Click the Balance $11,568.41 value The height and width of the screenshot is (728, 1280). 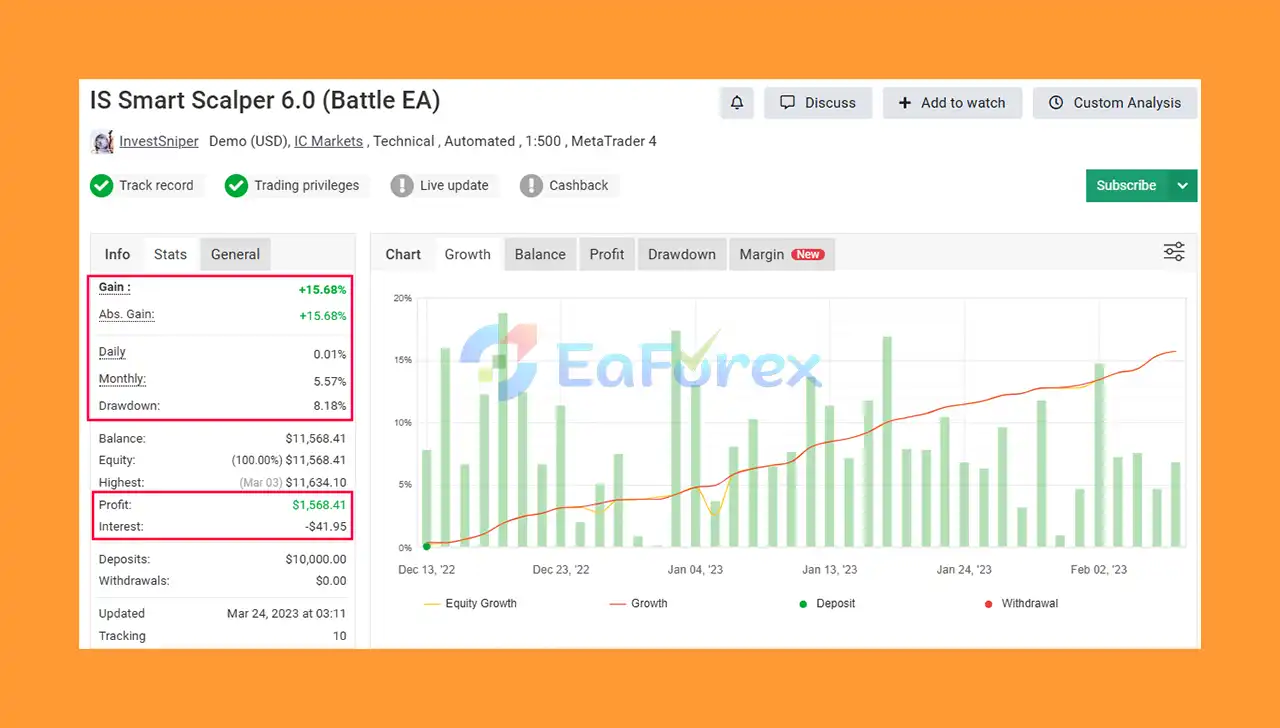pyautogui.click(x=316, y=439)
